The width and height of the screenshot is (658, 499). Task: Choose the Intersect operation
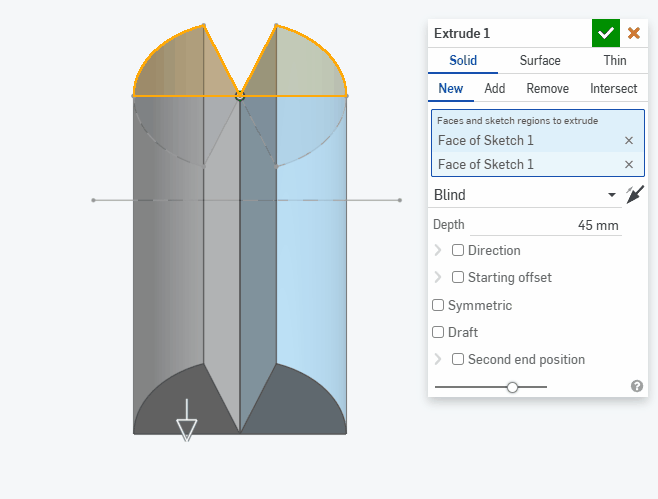click(x=613, y=88)
